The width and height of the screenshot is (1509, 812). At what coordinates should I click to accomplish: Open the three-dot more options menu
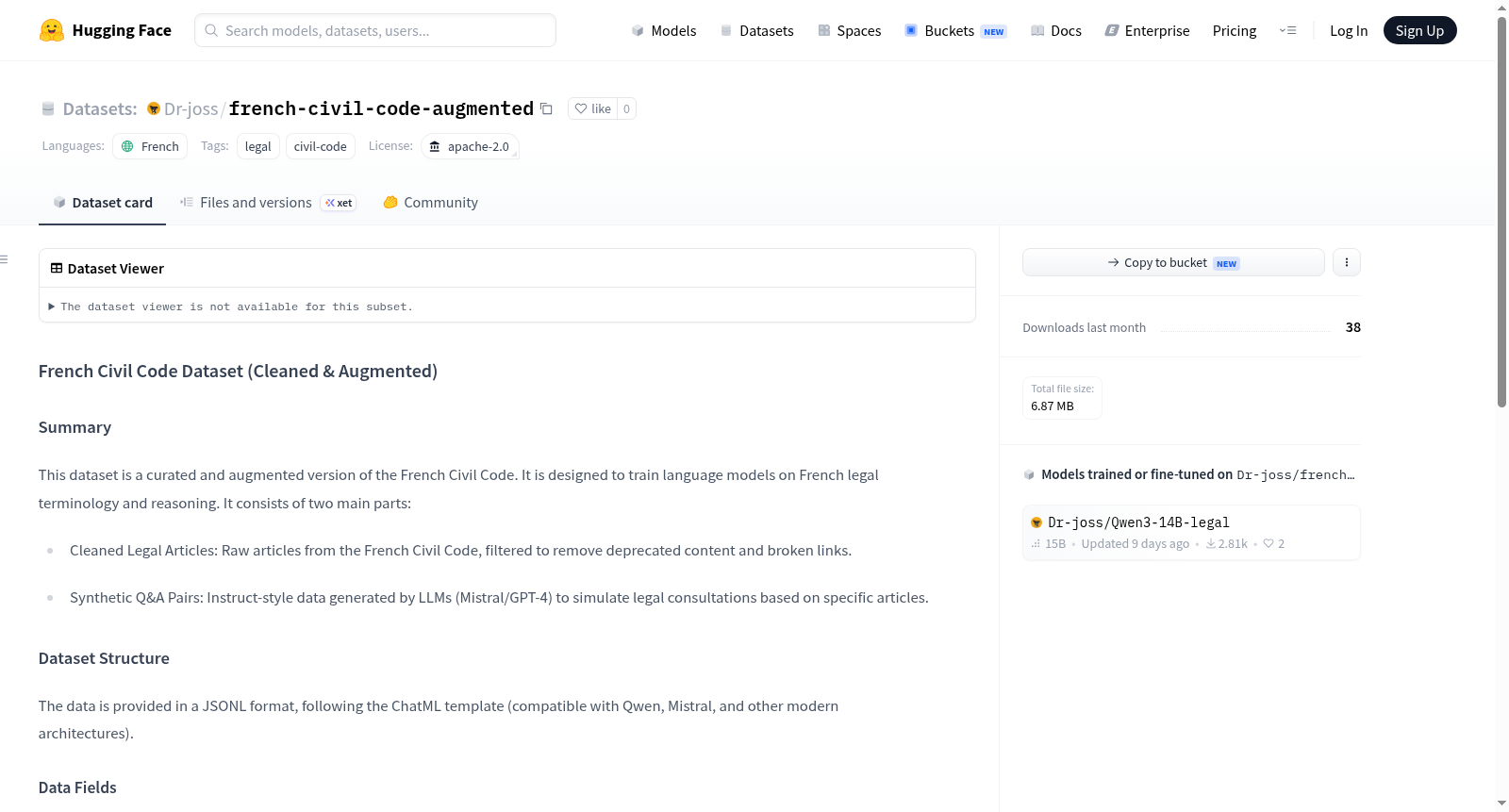pos(1347,262)
